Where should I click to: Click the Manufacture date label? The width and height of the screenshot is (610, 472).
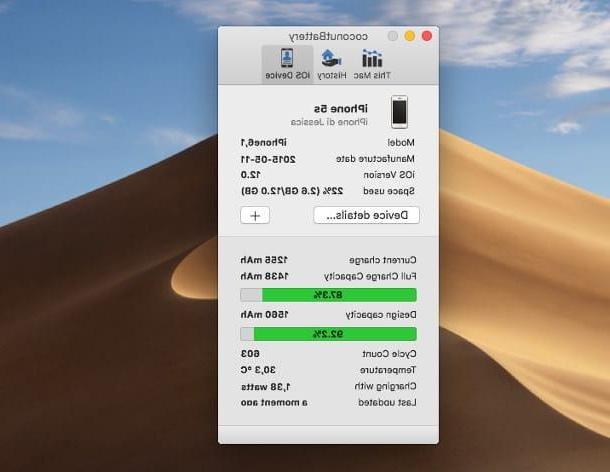pos(375,159)
